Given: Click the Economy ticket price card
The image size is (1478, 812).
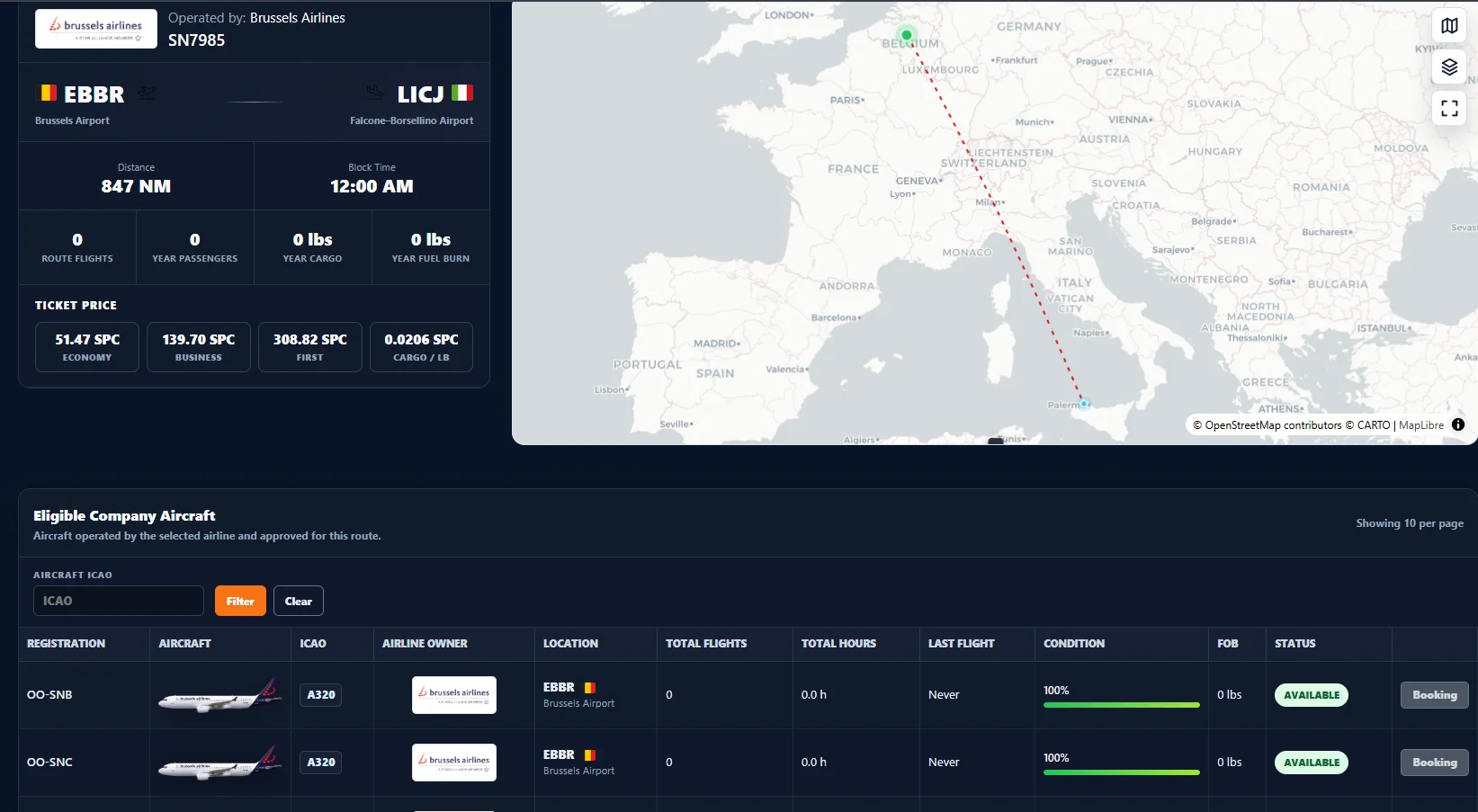Looking at the screenshot, I should (87, 347).
